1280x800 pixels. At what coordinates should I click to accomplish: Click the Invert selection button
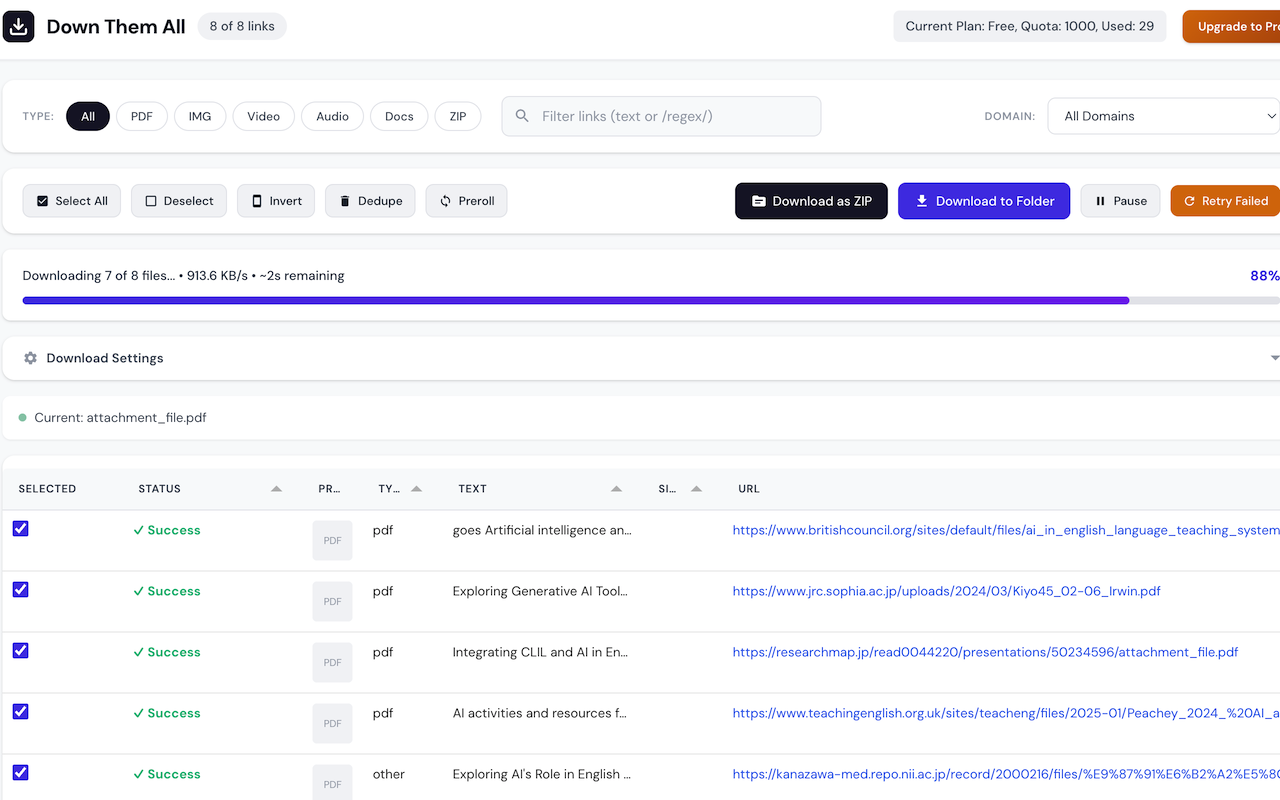click(x=276, y=201)
